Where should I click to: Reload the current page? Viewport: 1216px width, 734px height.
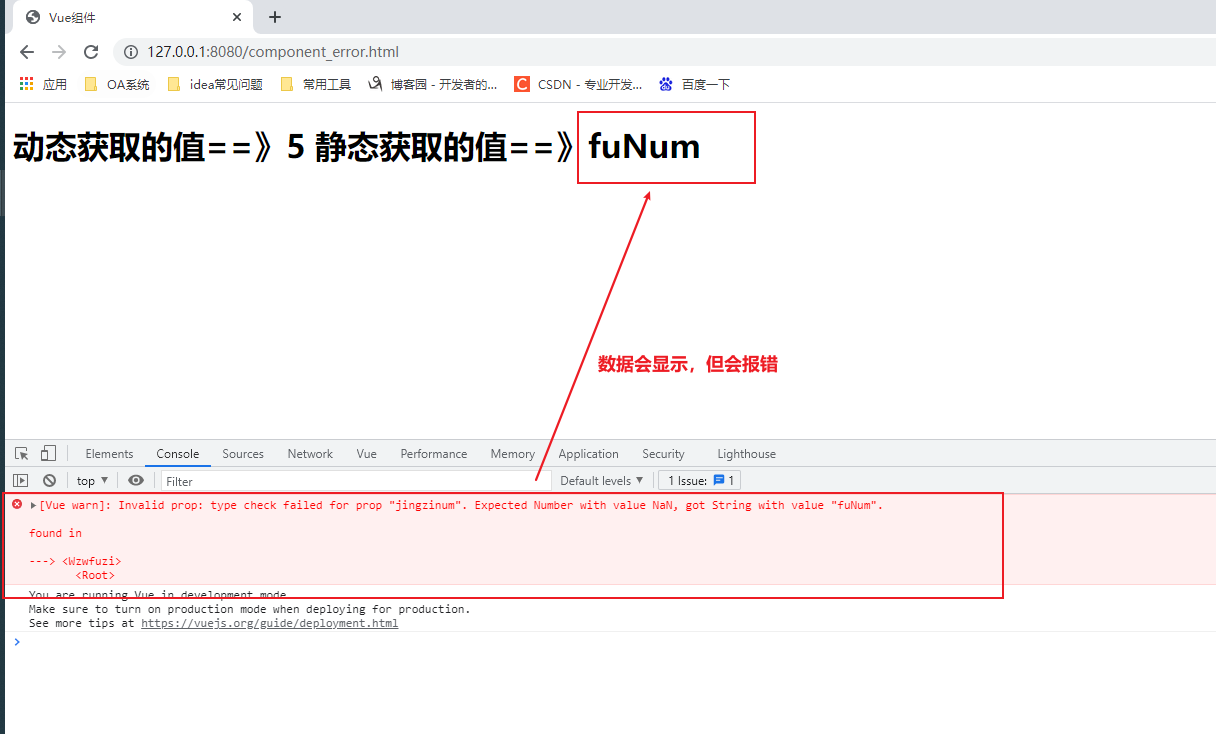click(90, 51)
